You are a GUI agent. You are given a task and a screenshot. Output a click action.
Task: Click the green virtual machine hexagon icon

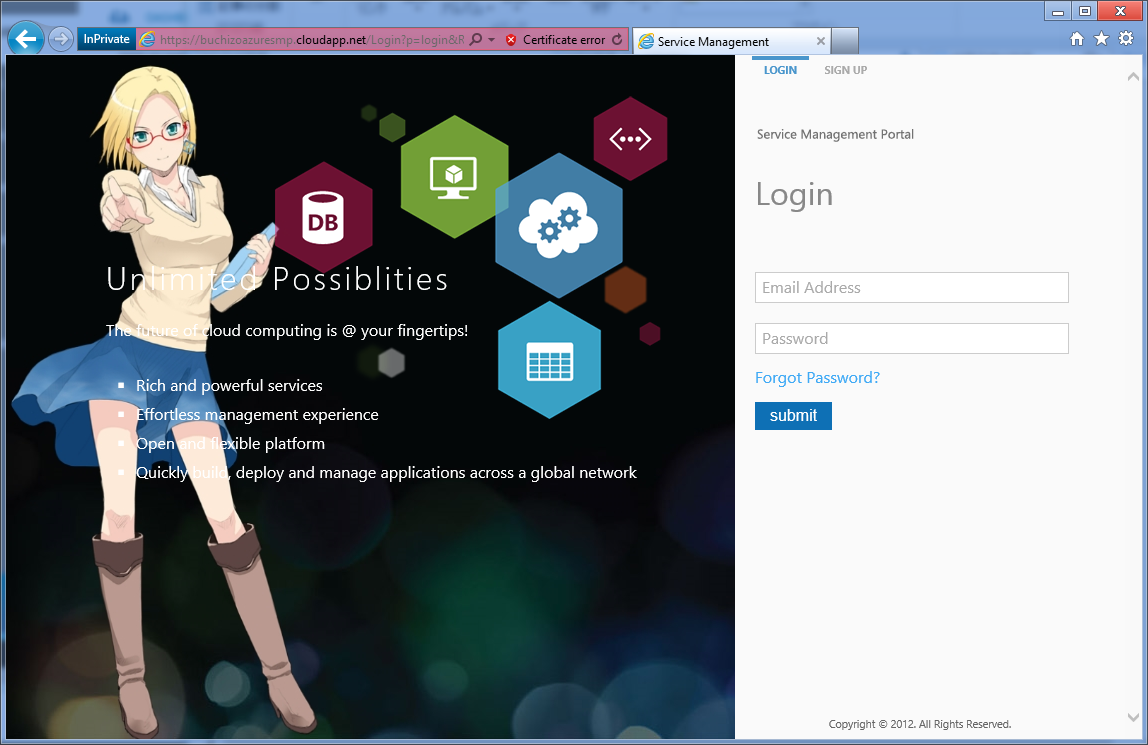pos(454,176)
